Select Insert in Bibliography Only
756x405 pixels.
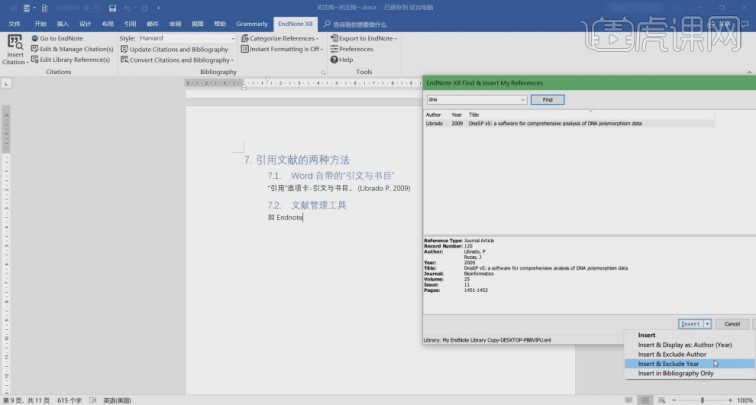click(676, 373)
